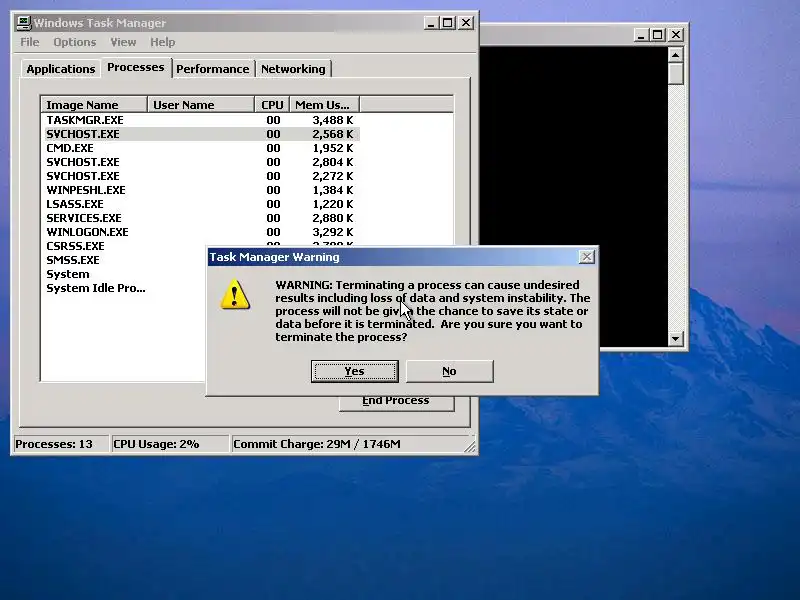Click the Task Manager resize grip corner

pyautogui.click(x=470, y=447)
